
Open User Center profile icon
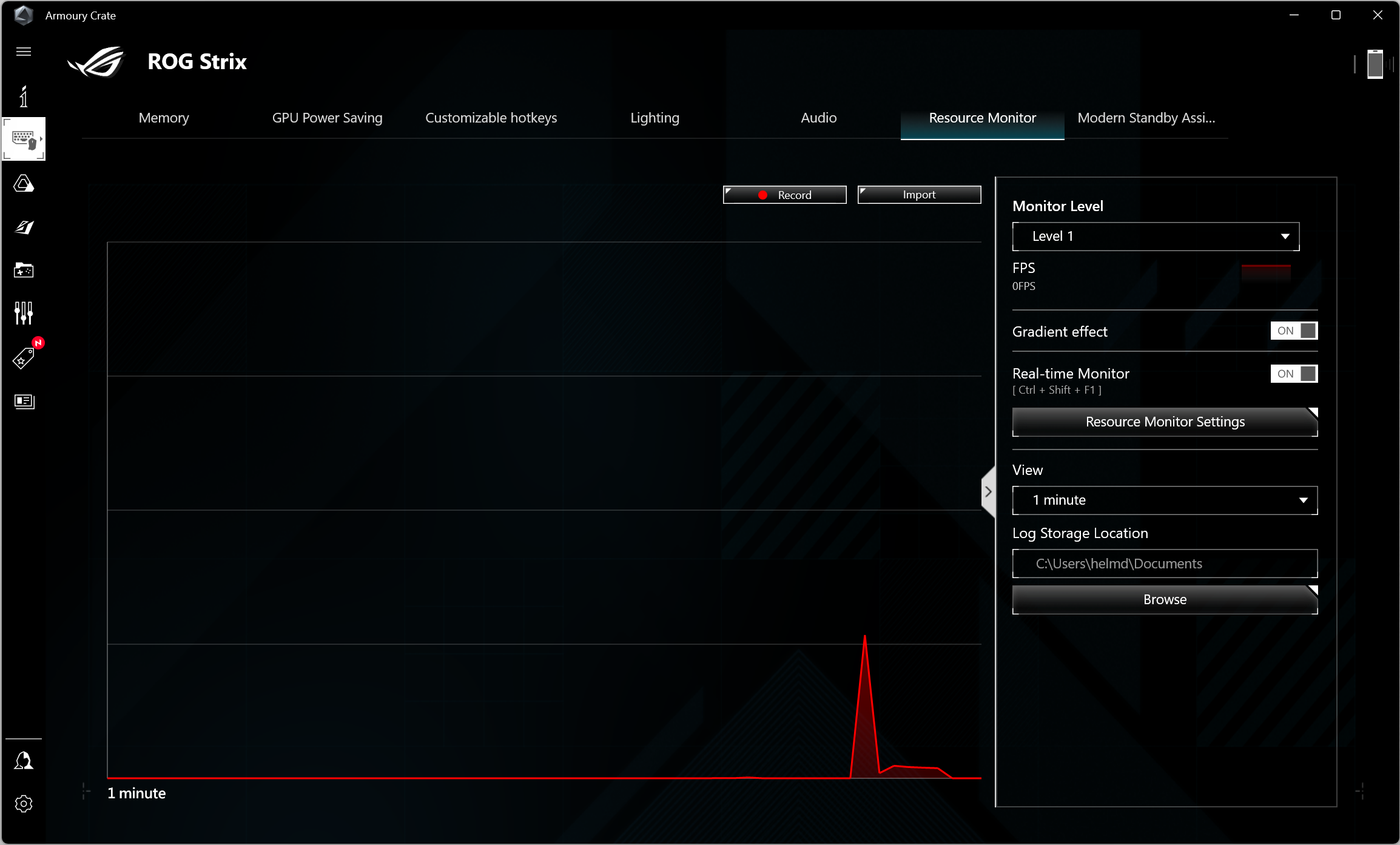pyautogui.click(x=24, y=760)
